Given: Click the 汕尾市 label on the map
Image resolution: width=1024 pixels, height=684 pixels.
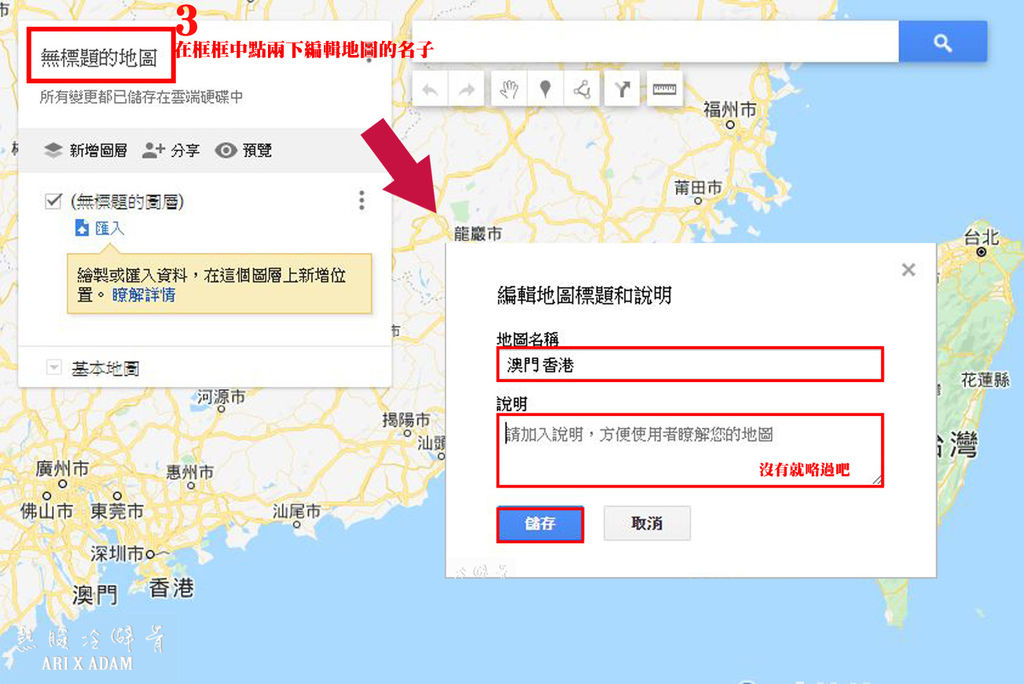Looking at the screenshot, I should click(x=296, y=511).
